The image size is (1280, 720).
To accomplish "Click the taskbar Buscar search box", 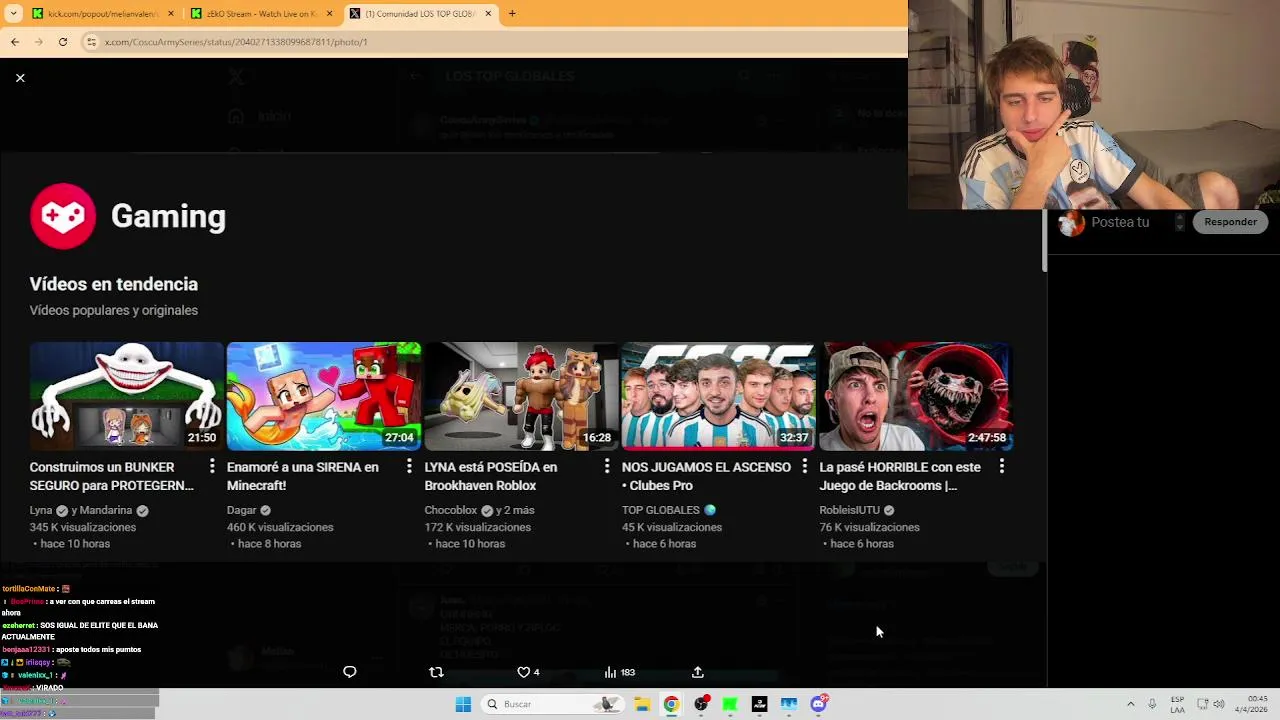I will (551, 704).
